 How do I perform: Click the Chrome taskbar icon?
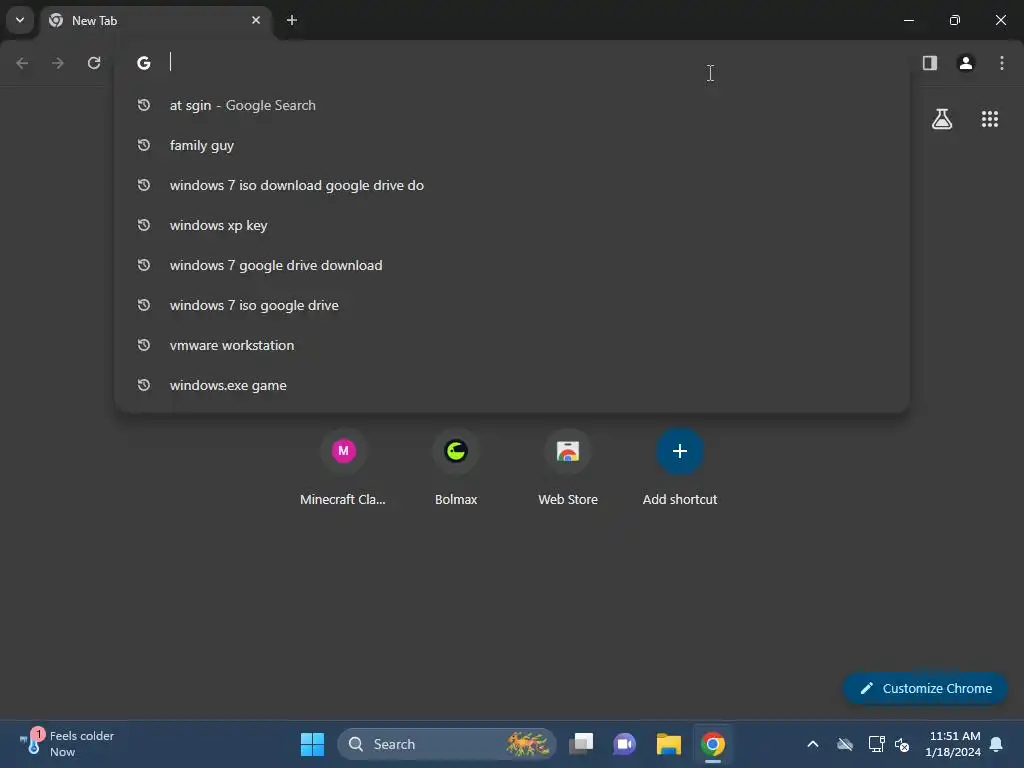tap(712, 744)
